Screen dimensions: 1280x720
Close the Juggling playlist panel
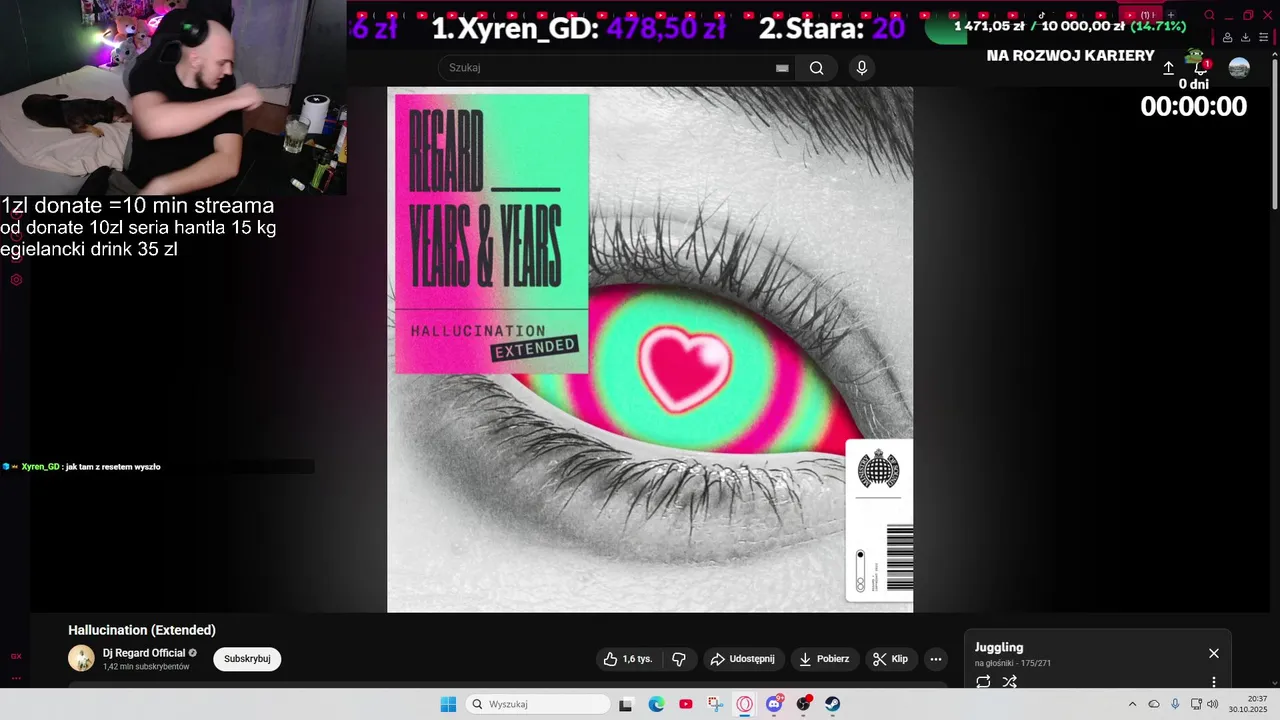tap(1214, 653)
